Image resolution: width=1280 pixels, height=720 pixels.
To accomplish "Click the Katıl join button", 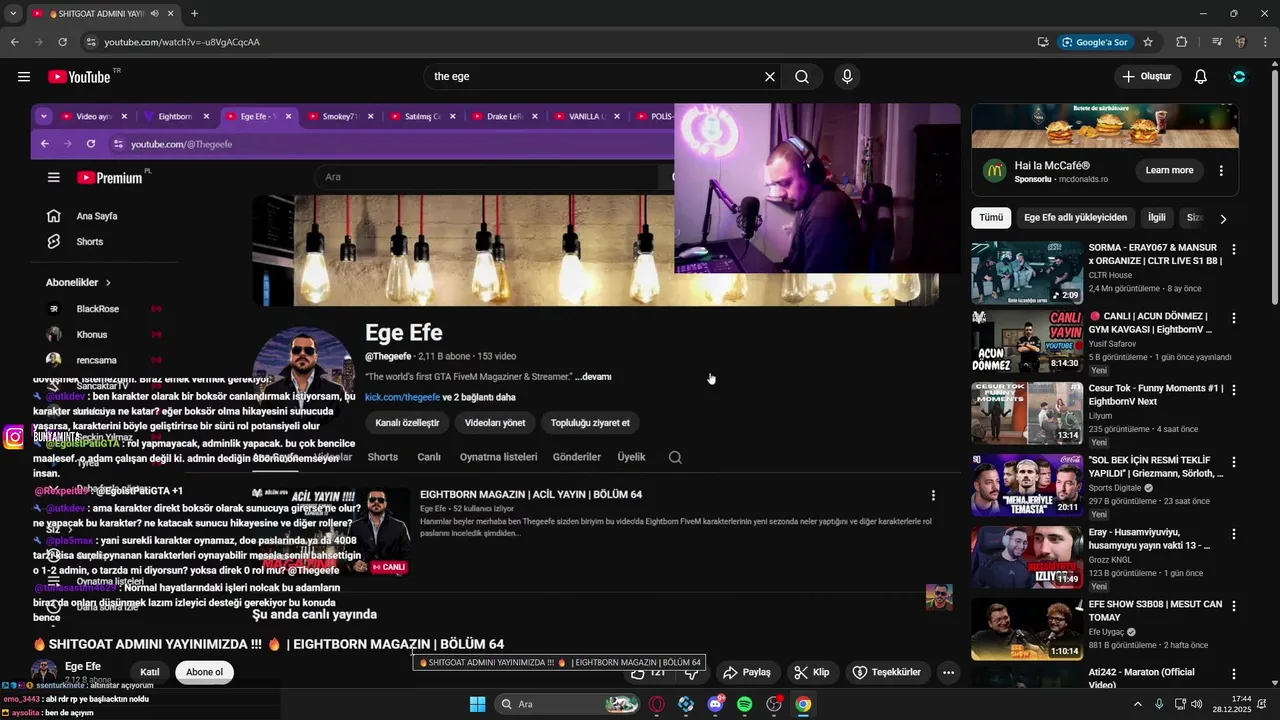I will (150, 672).
